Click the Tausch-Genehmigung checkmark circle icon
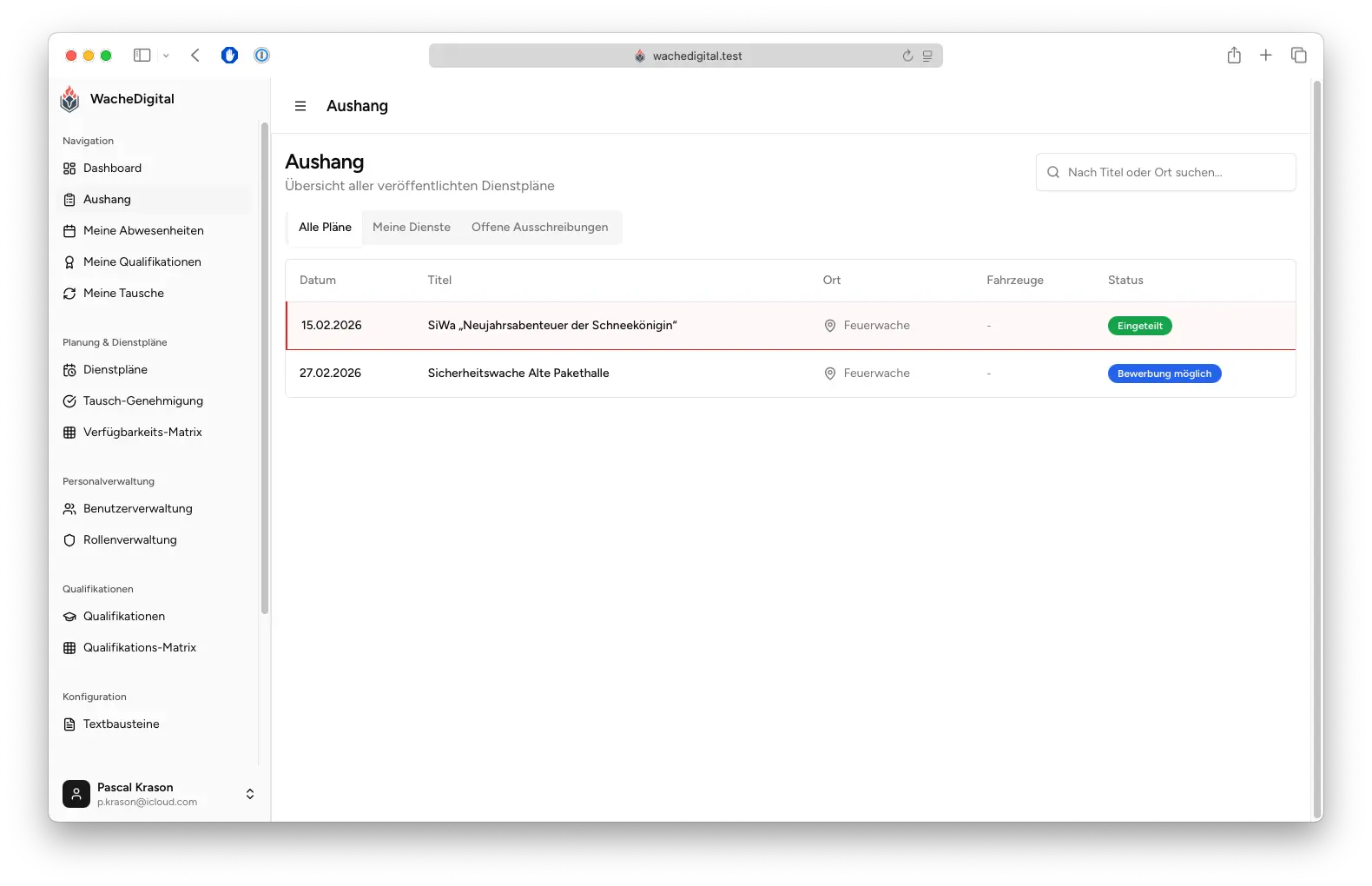Screen dimensions: 1372x886 click(69, 401)
